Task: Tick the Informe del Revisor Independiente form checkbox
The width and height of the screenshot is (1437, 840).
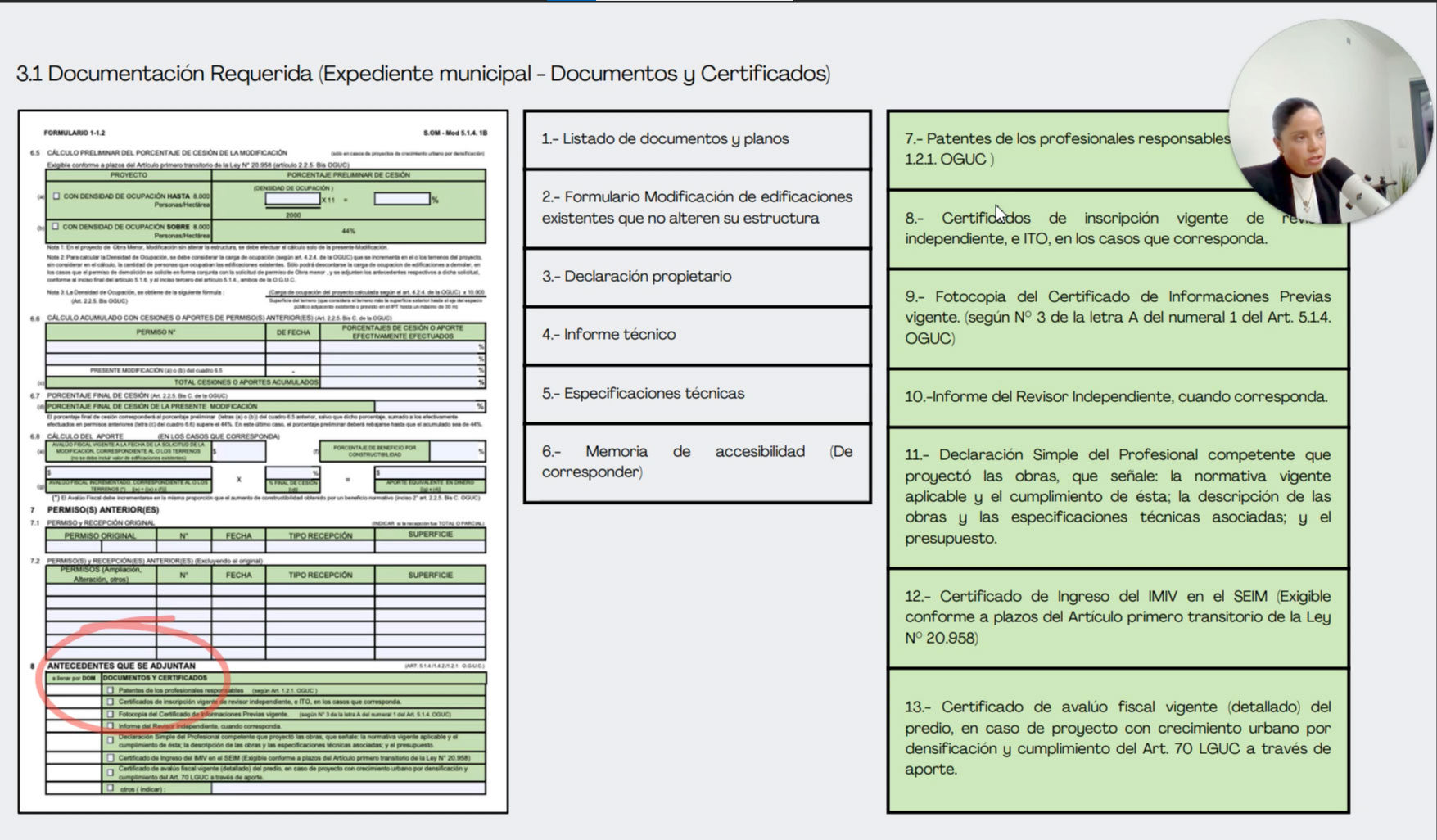Action: pyautogui.click(x=111, y=726)
